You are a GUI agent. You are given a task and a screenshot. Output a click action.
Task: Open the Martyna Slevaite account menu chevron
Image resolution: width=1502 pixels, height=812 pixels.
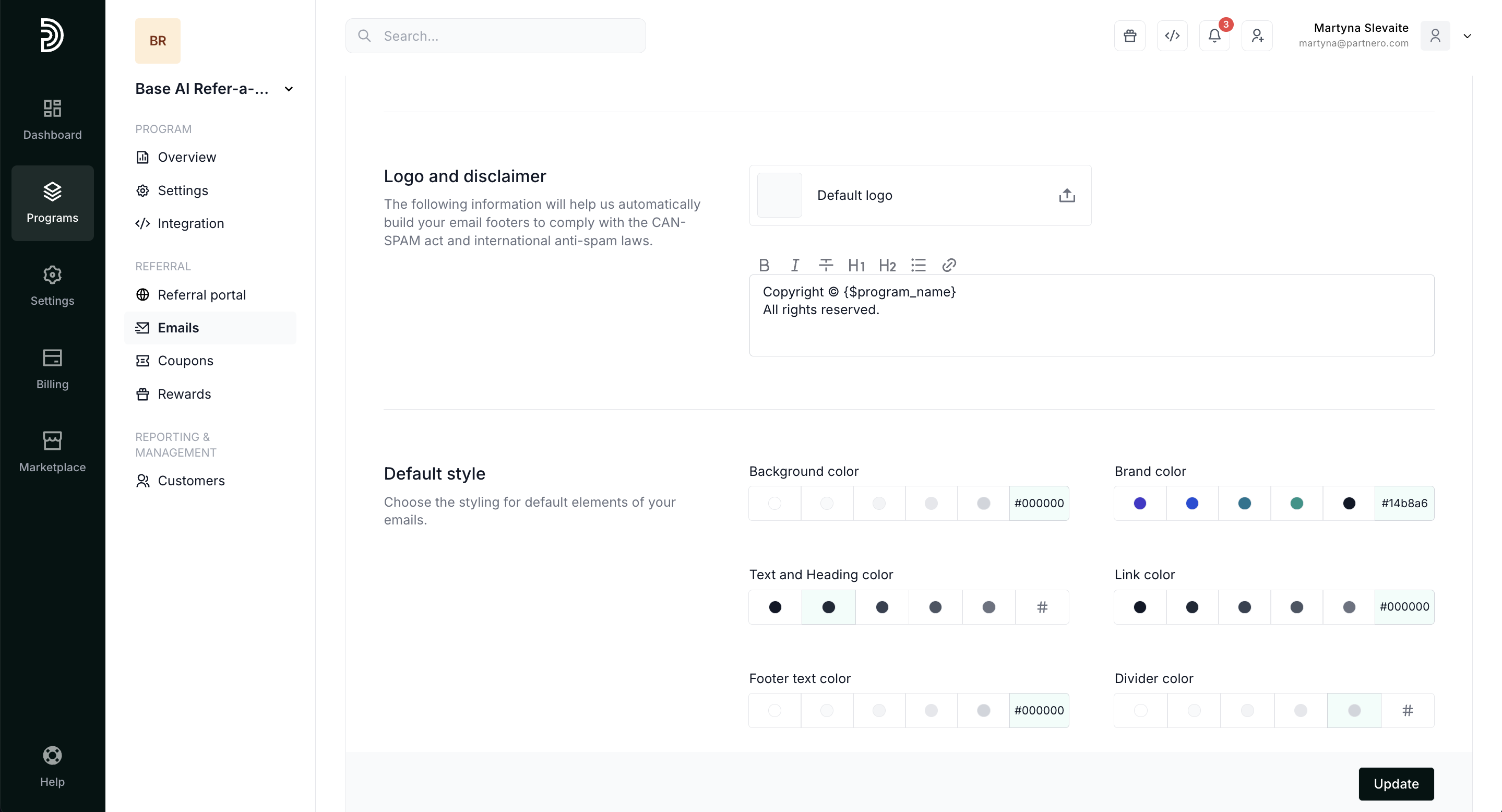coord(1467,36)
